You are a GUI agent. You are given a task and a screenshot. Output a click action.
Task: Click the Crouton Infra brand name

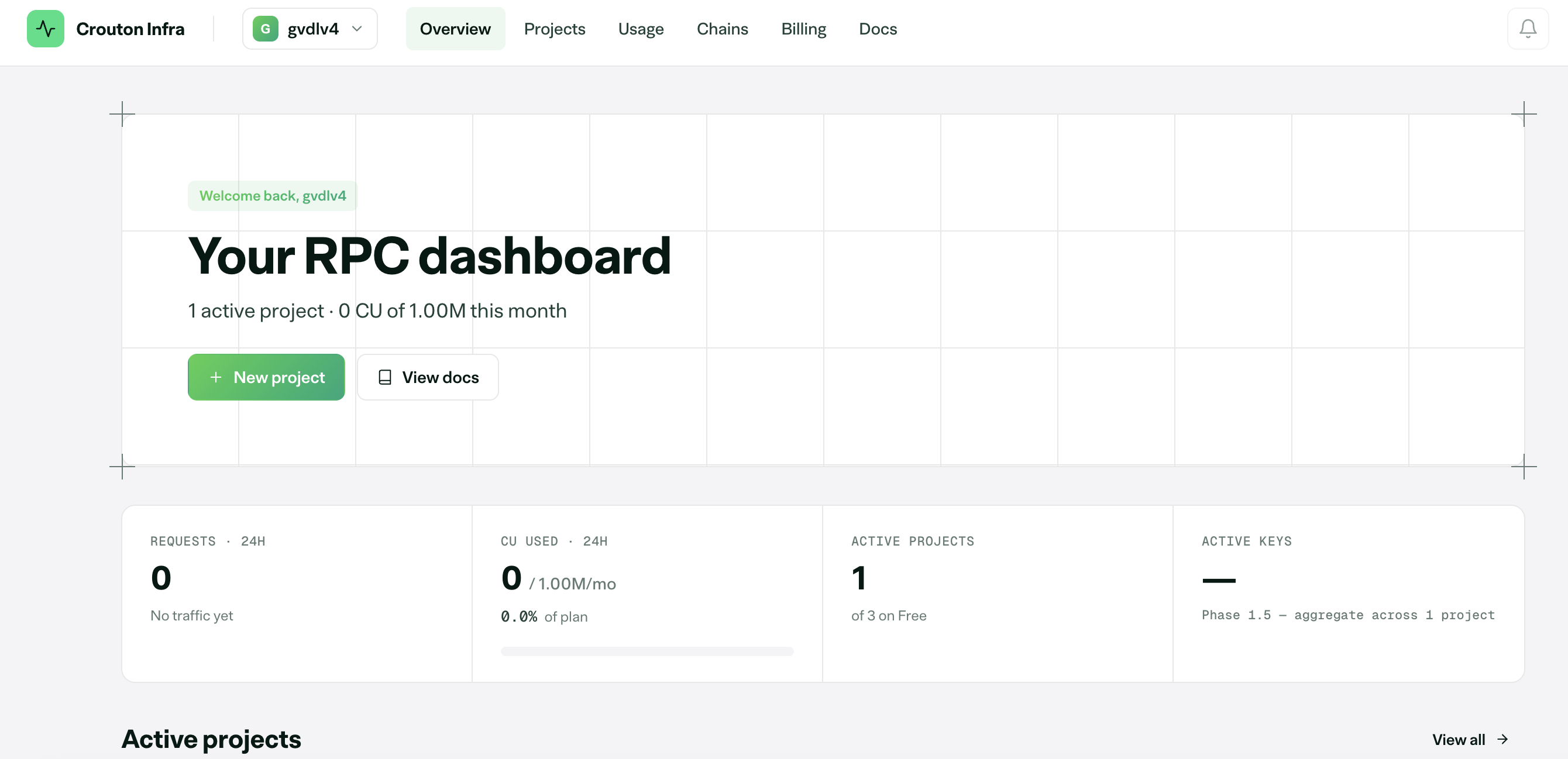[x=130, y=29]
